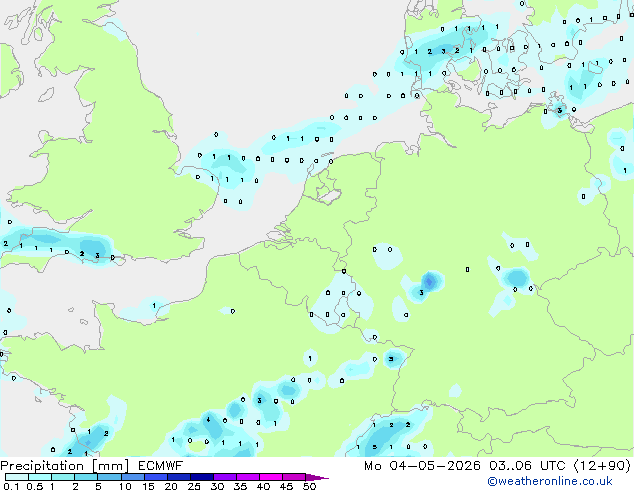Select the 30–35 mm purple legend swatch
The image size is (634, 490).
pos(224,477)
